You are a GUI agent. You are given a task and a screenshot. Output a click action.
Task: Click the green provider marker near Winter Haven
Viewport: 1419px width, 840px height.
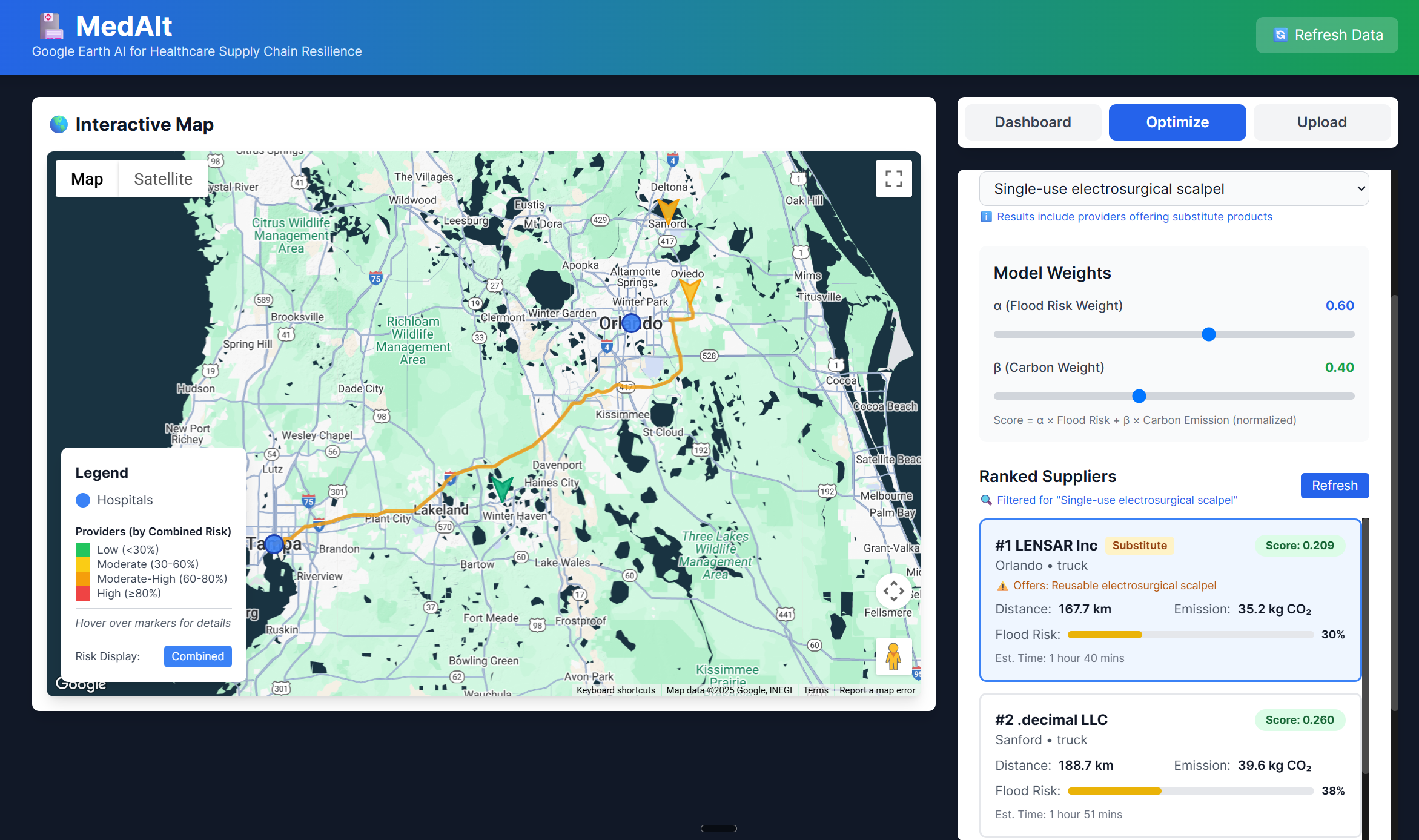pyautogui.click(x=502, y=487)
